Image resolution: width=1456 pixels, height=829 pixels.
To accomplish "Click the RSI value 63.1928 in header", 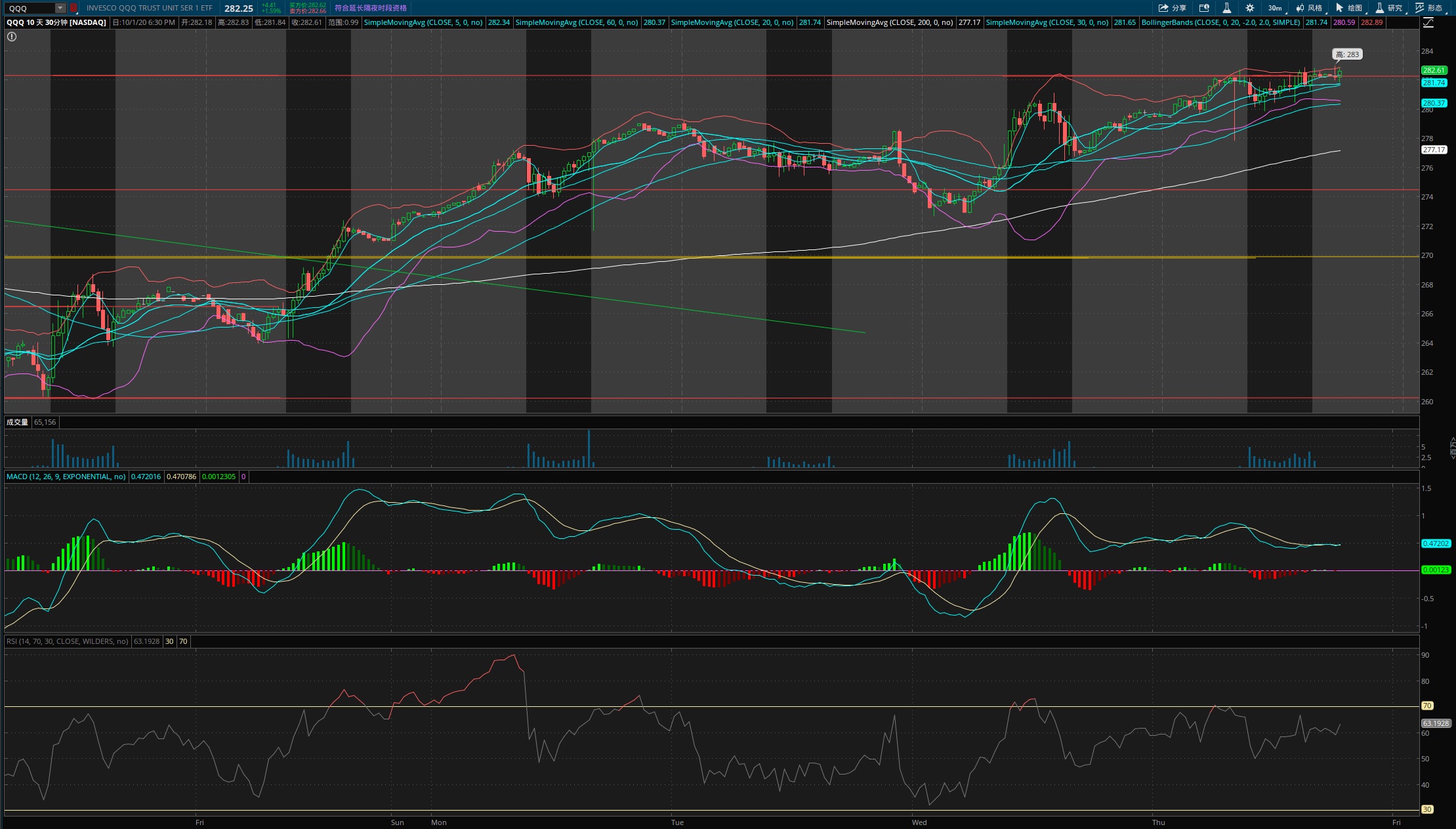I will click(146, 641).
